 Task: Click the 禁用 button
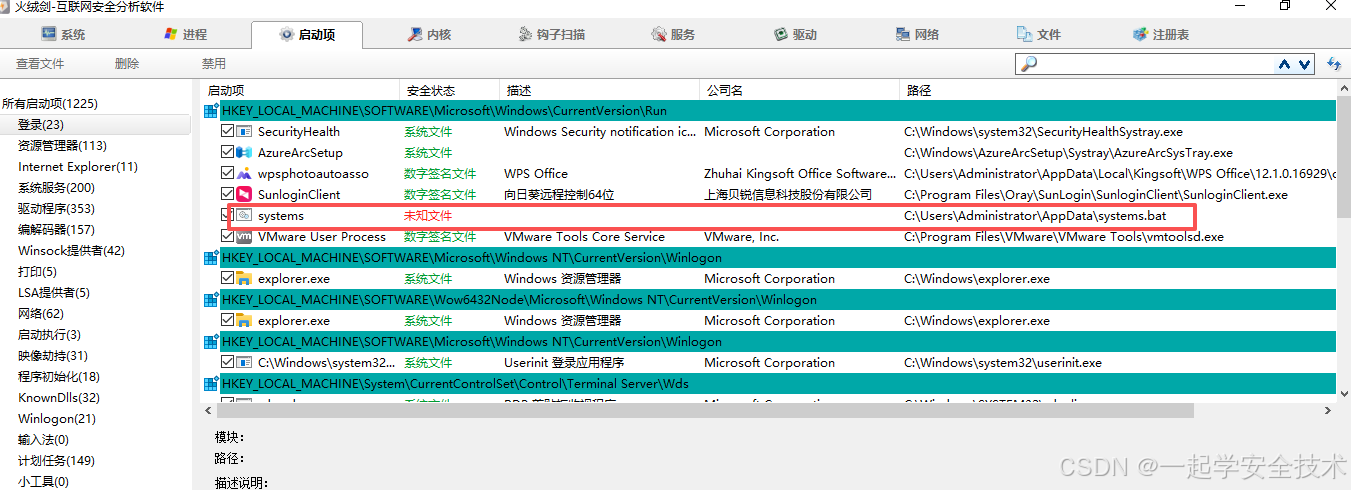click(x=214, y=64)
